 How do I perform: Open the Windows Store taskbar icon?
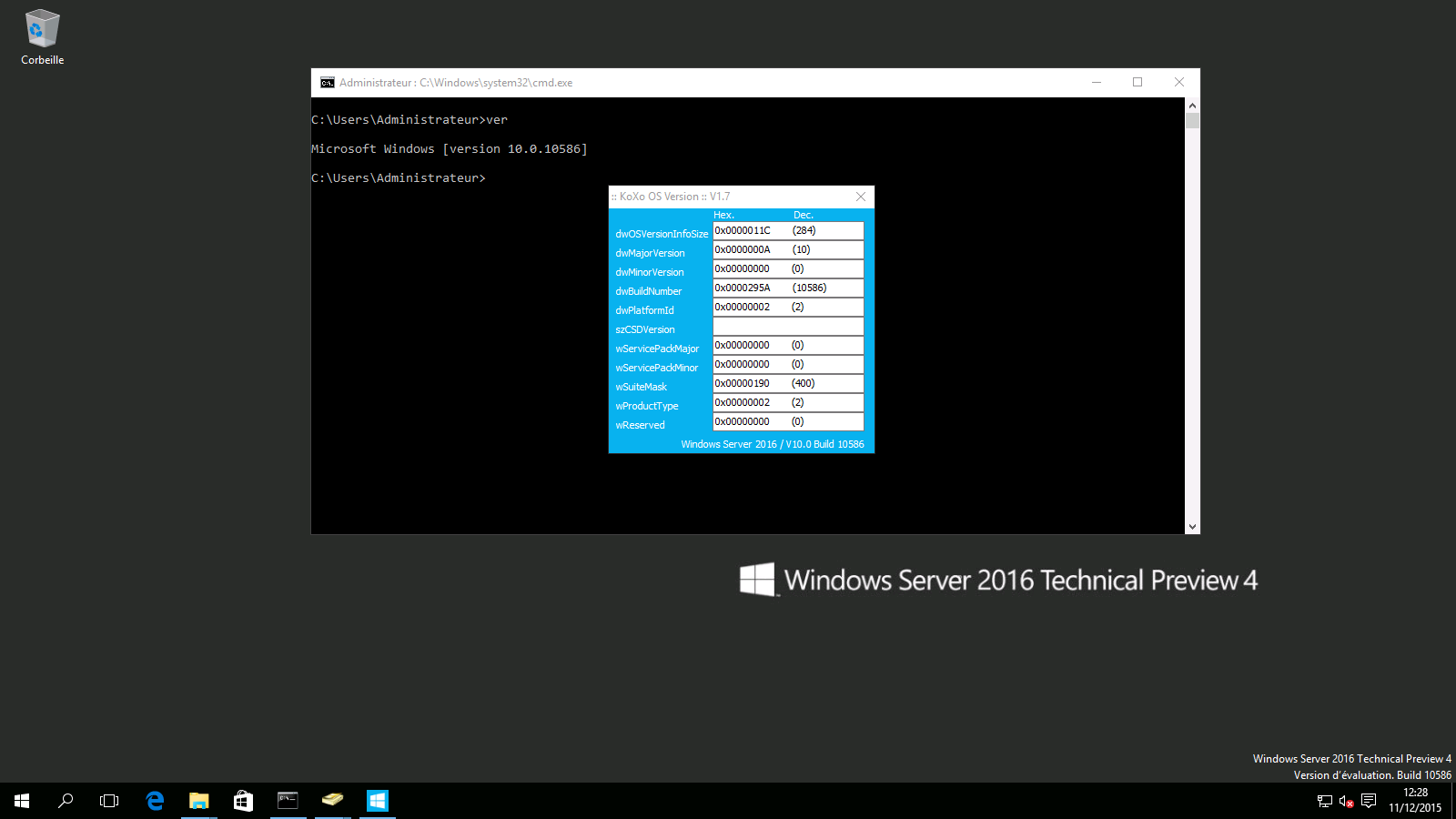(243, 801)
